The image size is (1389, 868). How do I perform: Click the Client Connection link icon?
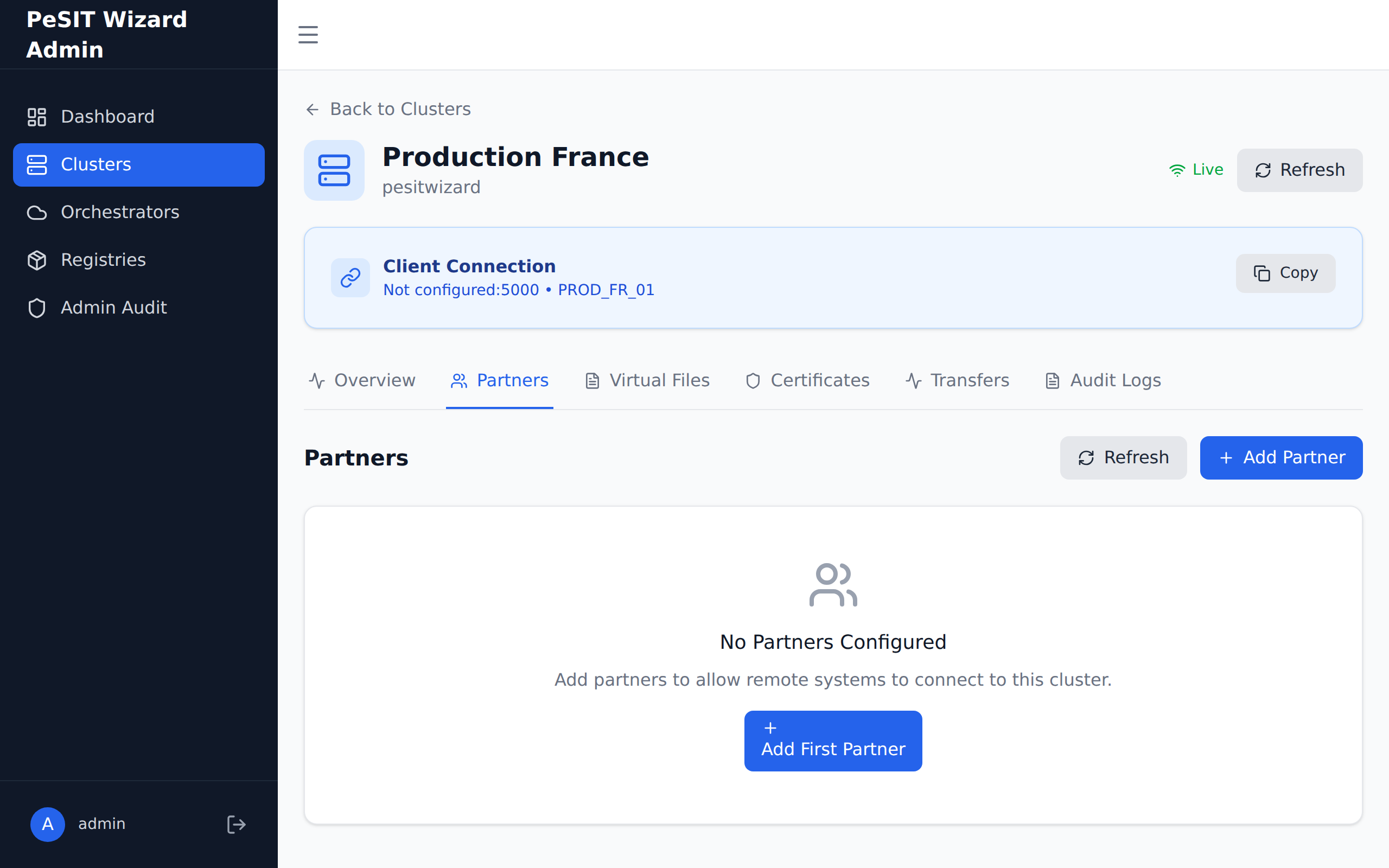(350, 278)
